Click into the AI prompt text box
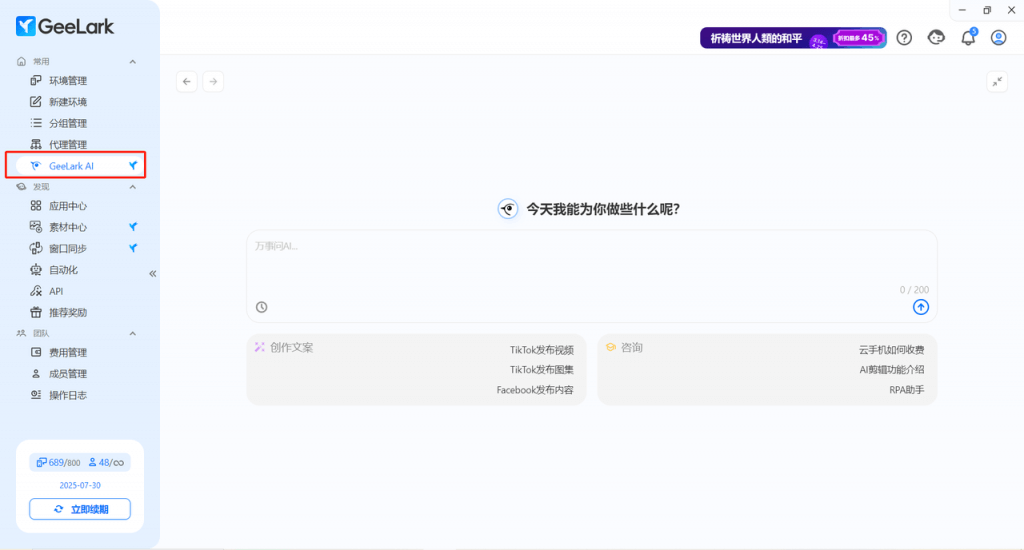This screenshot has height=550, width=1024. tap(590, 265)
